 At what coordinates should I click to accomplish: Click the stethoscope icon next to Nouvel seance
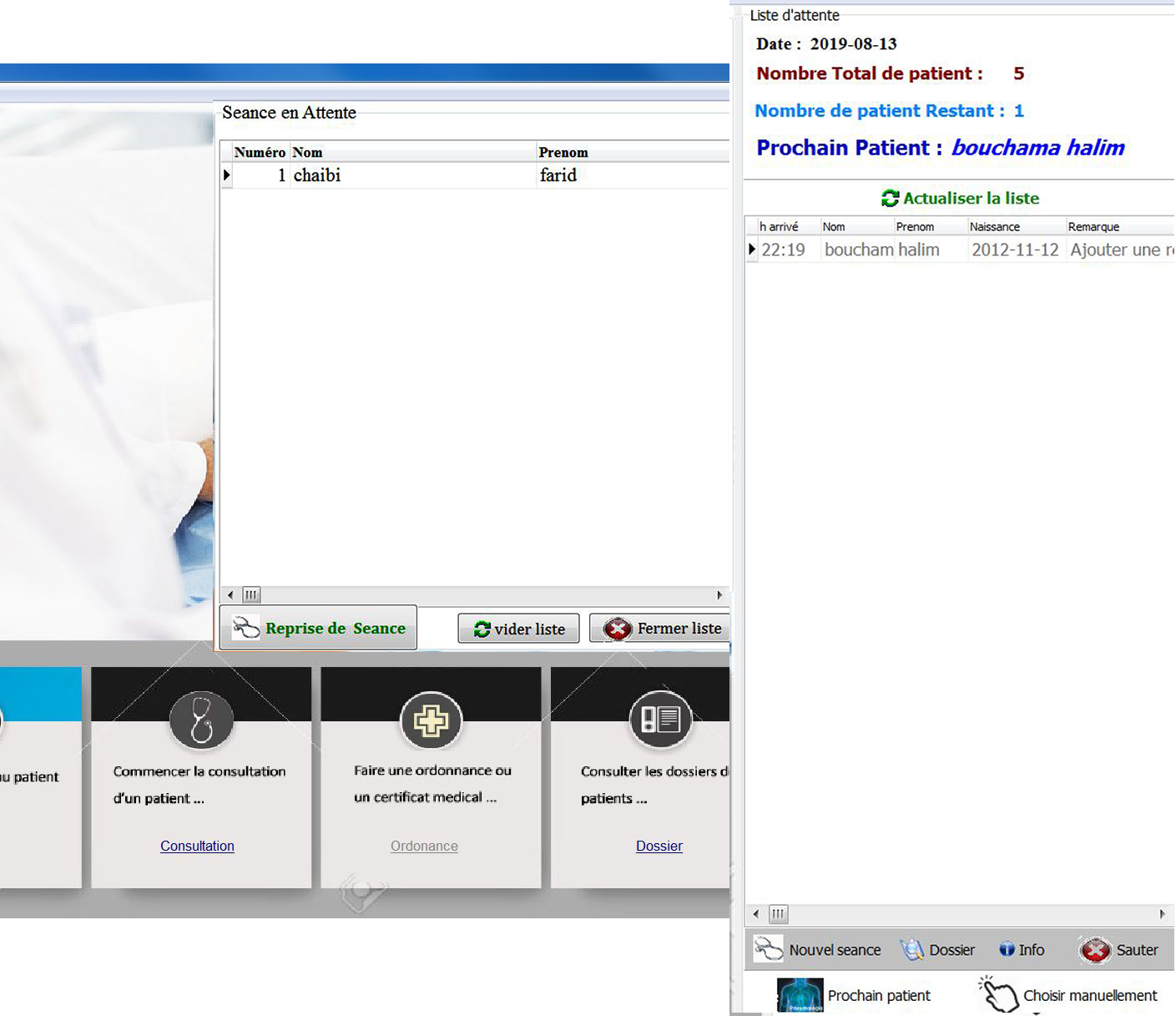768,950
